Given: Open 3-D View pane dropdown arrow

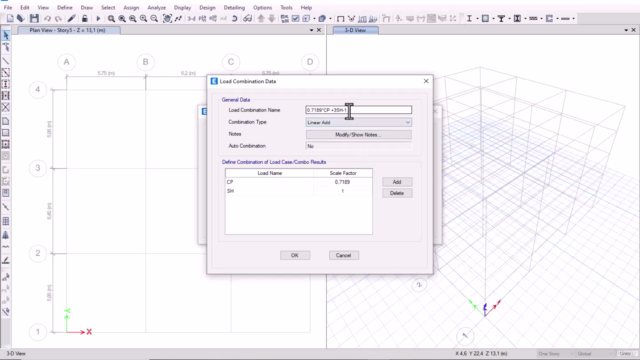Looking at the screenshot, I should (626, 30).
